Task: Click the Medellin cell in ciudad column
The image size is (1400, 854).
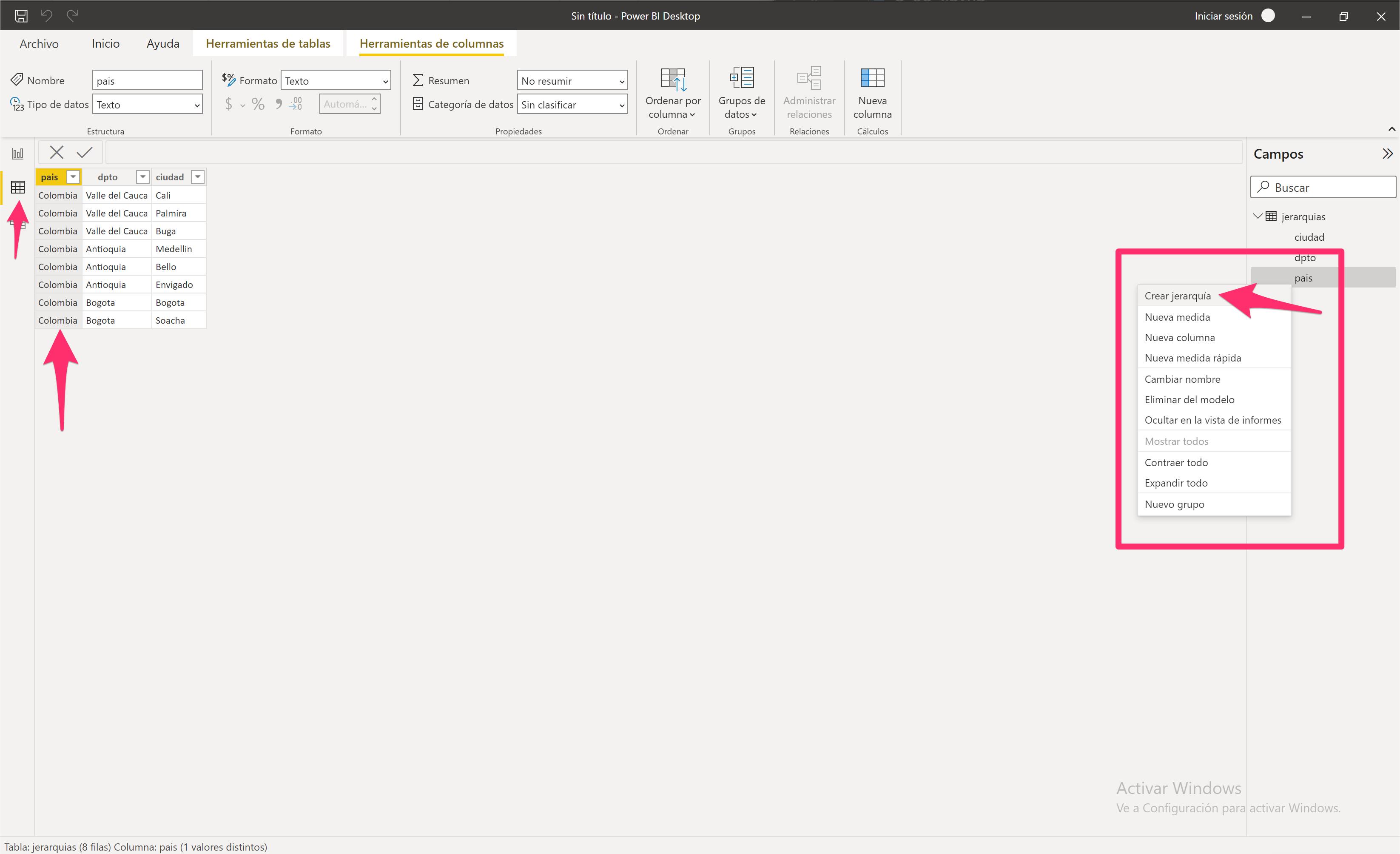Action: [x=179, y=249]
